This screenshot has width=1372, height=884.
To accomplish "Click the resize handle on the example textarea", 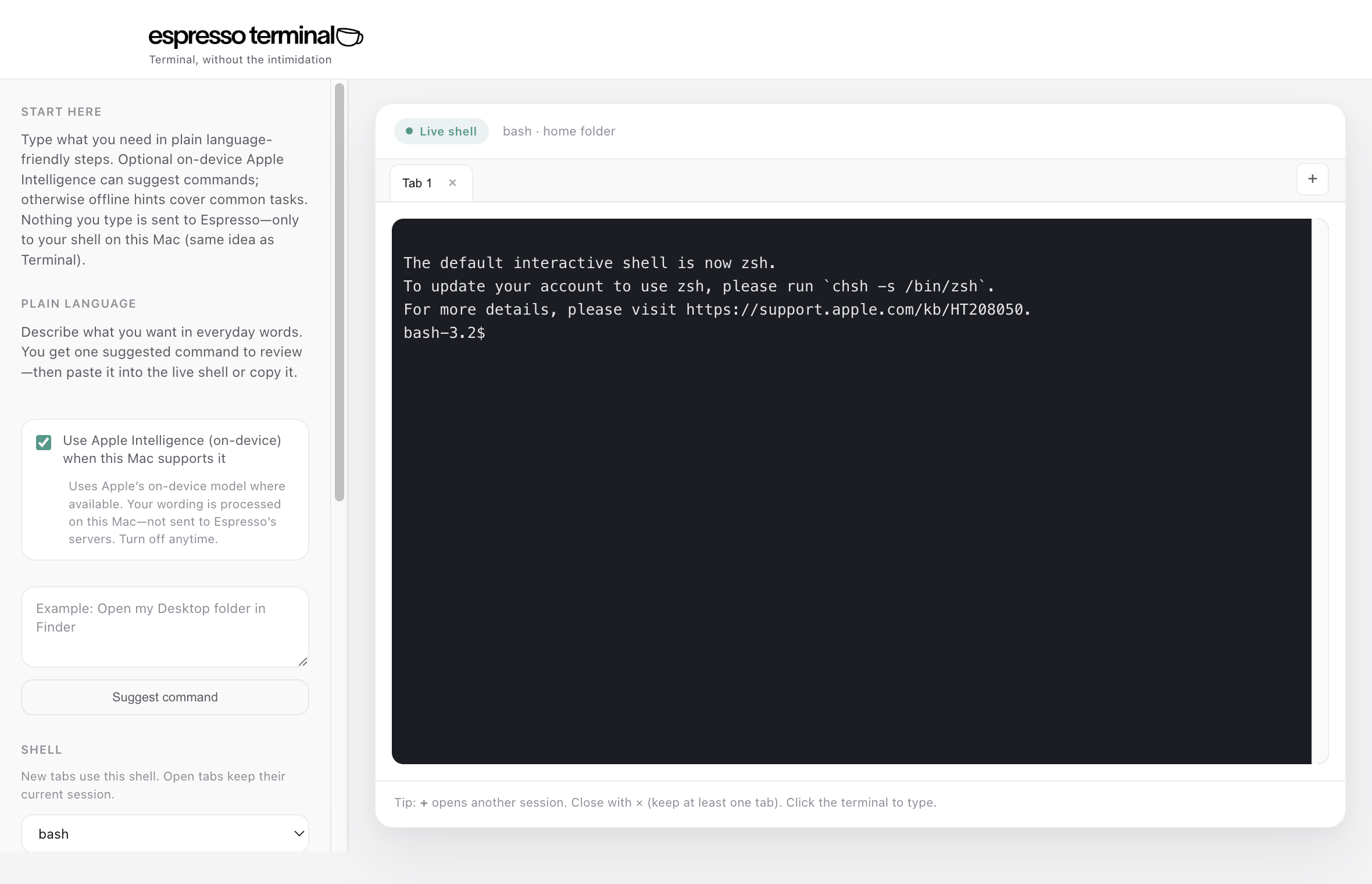I will coord(303,662).
